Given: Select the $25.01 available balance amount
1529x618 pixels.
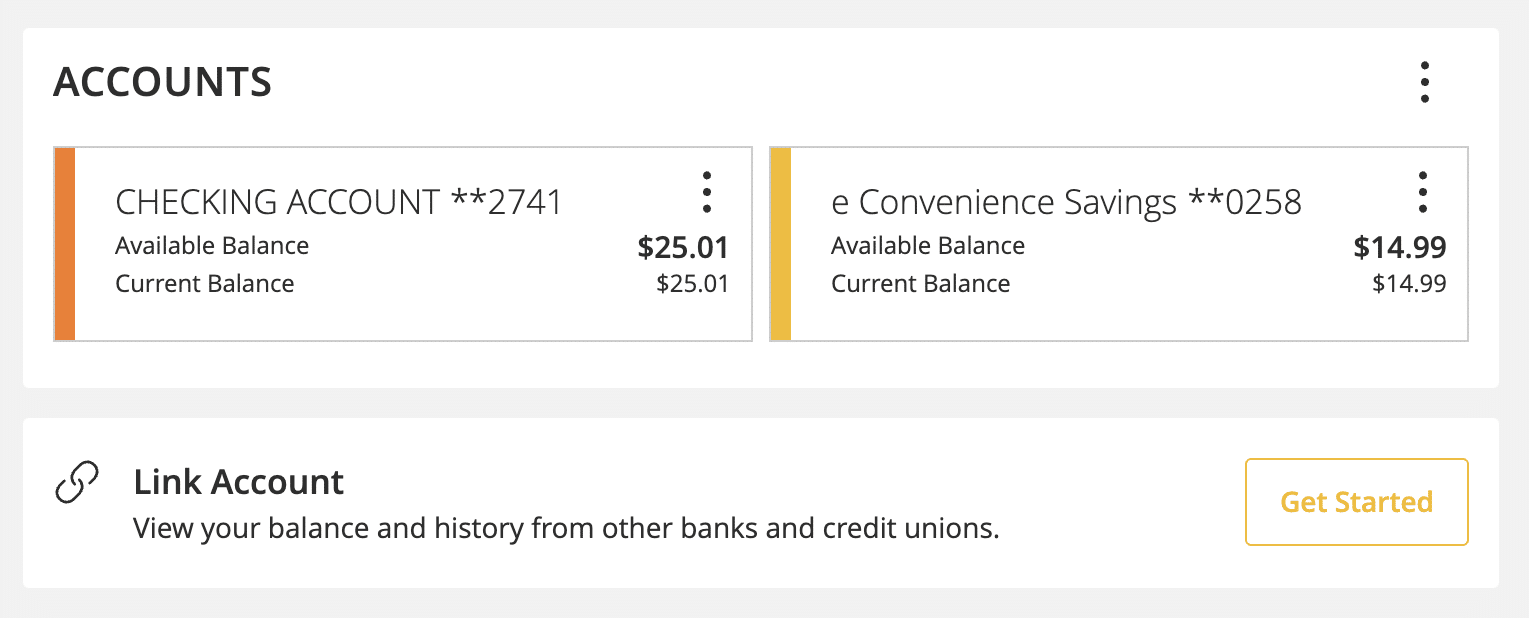Looking at the screenshot, I should point(683,247).
